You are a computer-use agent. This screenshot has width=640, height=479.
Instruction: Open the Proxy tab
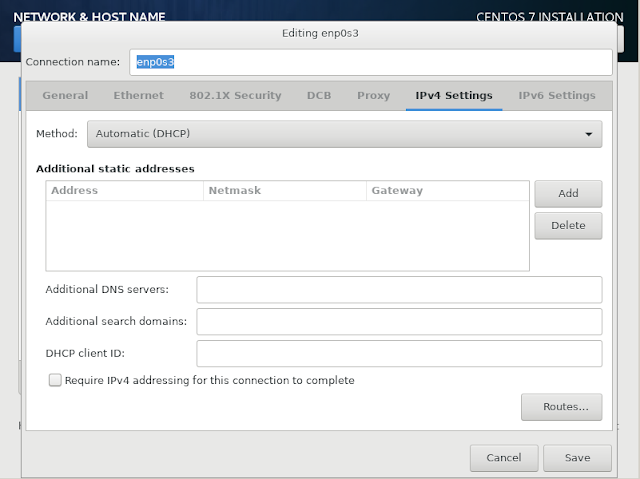[x=373, y=95]
